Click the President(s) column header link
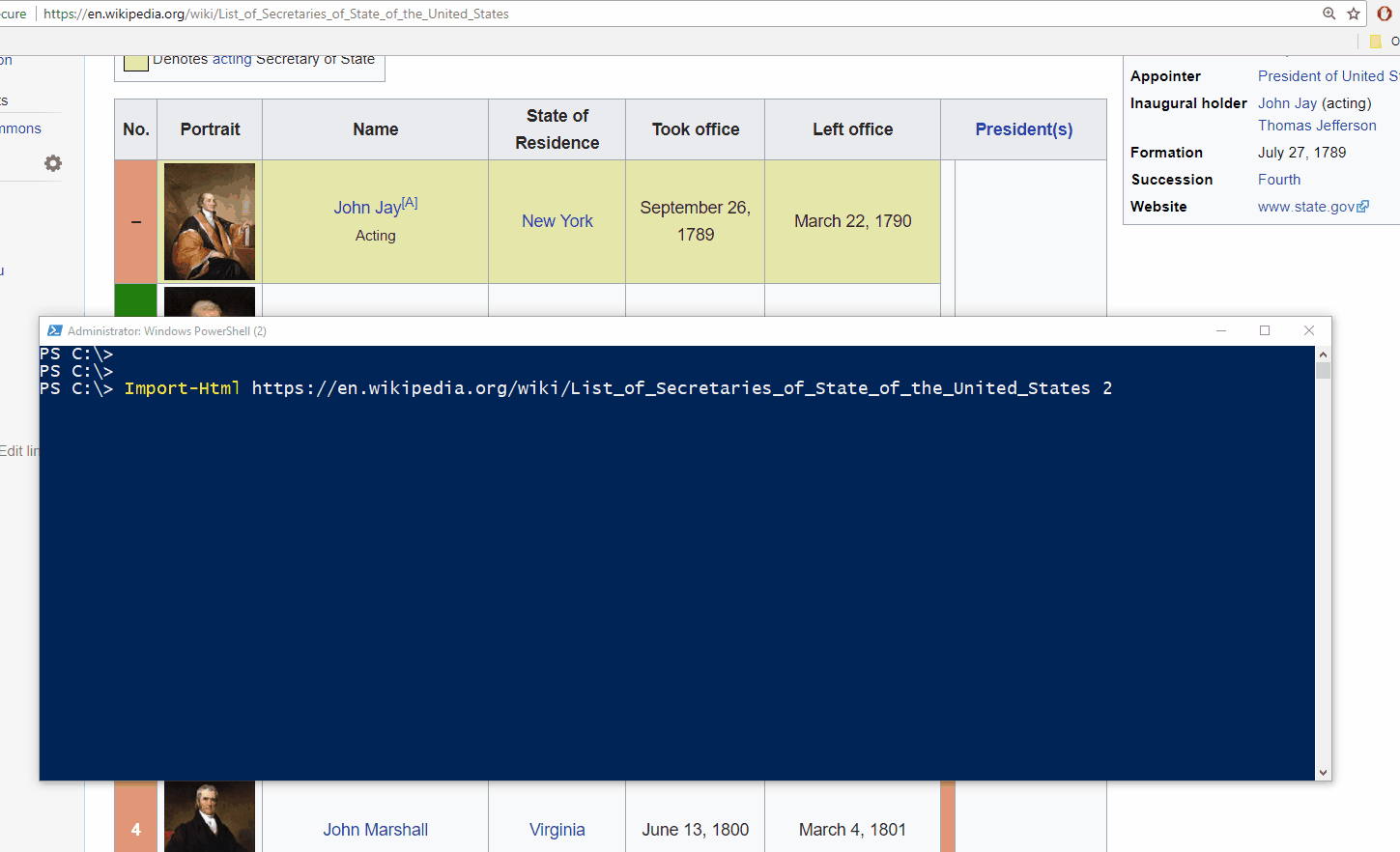The height and width of the screenshot is (852, 1400). coord(1023,129)
